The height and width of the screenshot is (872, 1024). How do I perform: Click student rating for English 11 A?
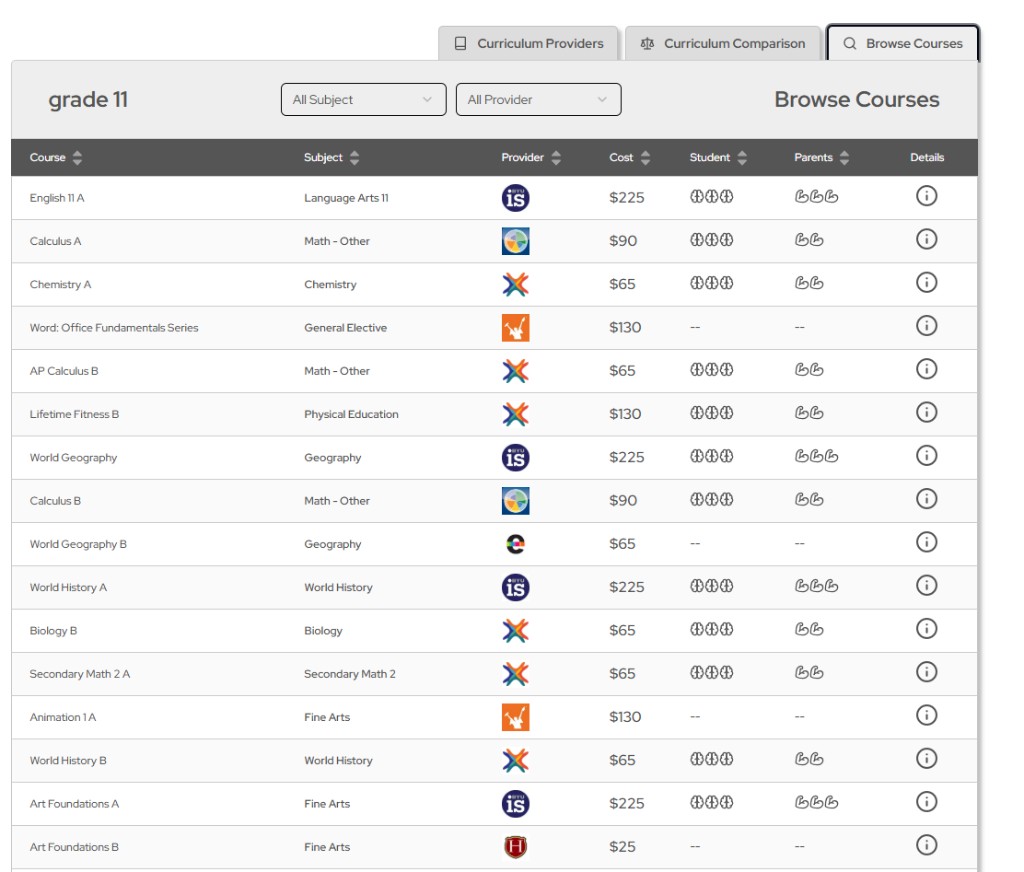coord(712,197)
